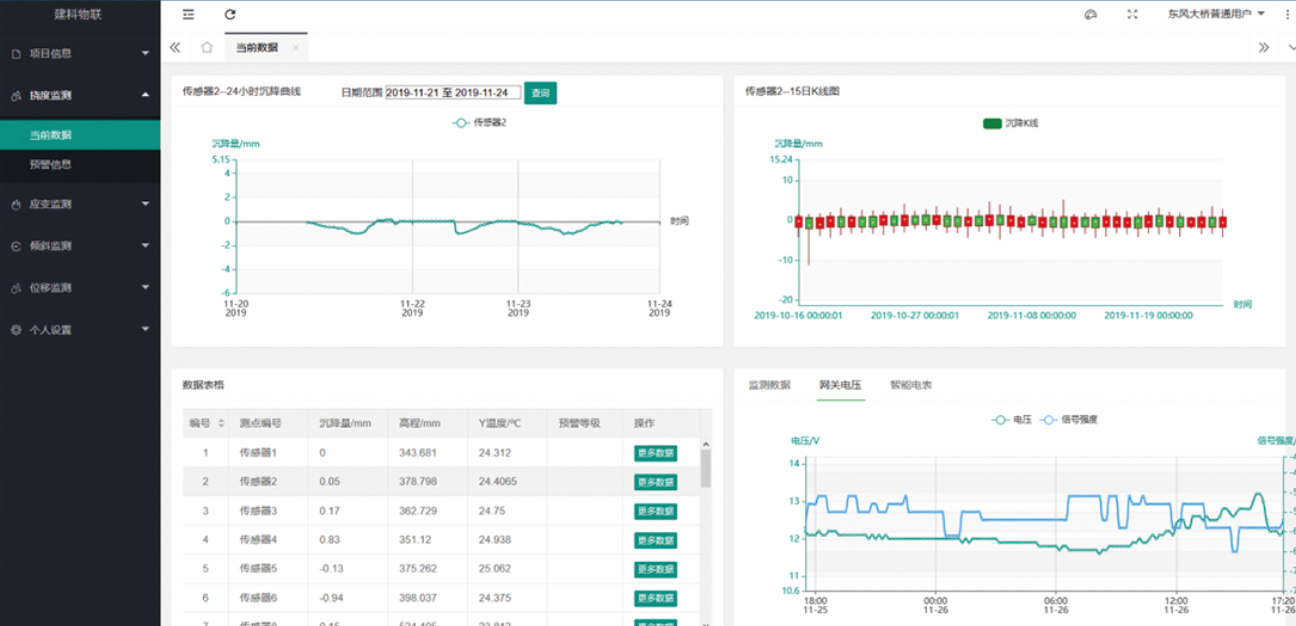Collapse the 挠度监测 menu arrow
This screenshot has width=1296, height=626.
pyautogui.click(x=146, y=95)
